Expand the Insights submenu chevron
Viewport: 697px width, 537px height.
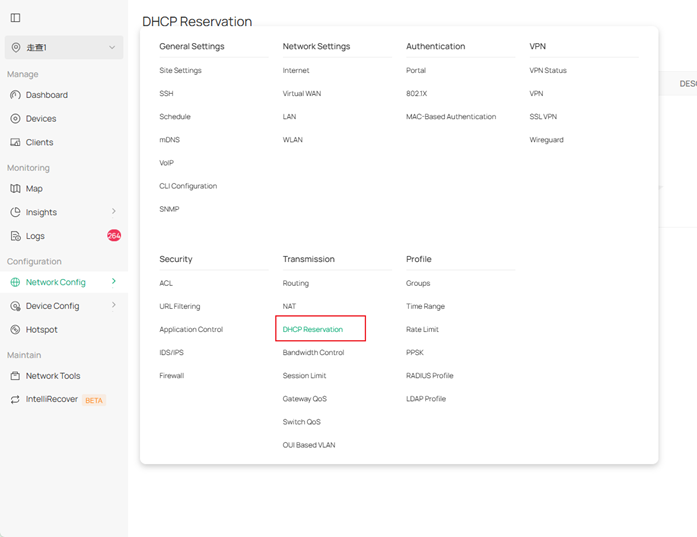tap(114, 212)
